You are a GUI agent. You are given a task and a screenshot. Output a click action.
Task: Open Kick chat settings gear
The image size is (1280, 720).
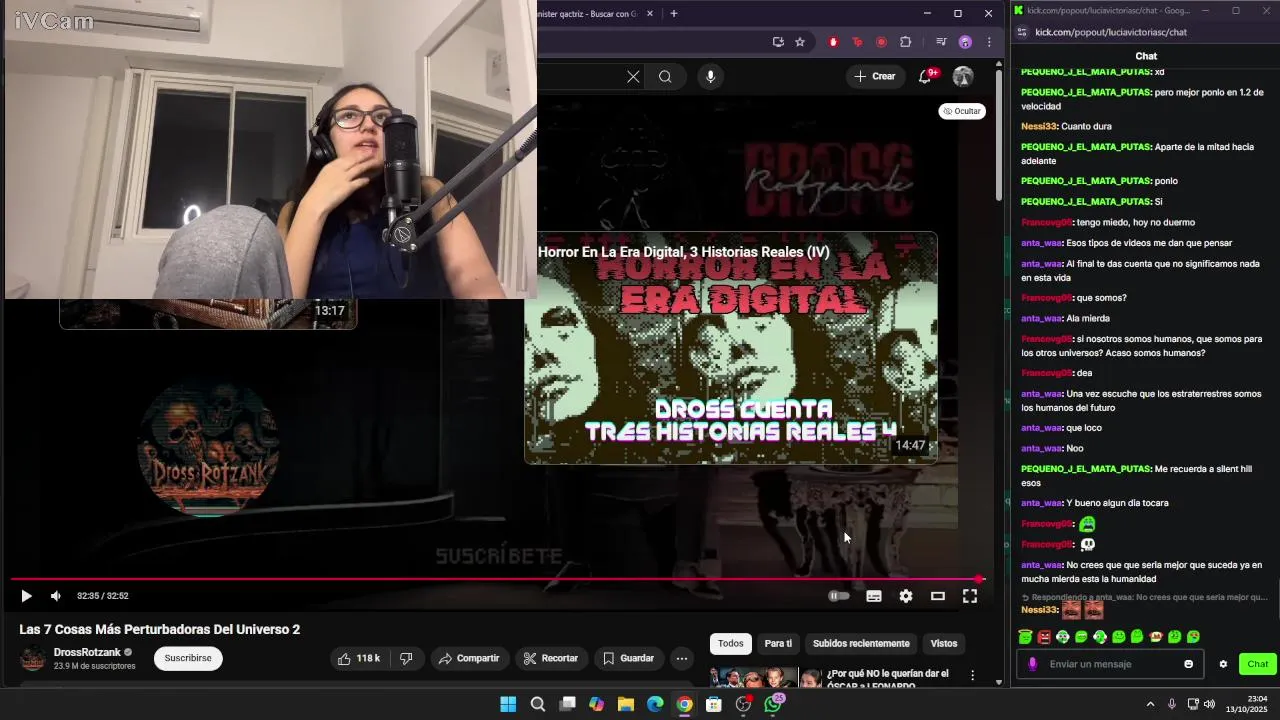[1222, 664]
